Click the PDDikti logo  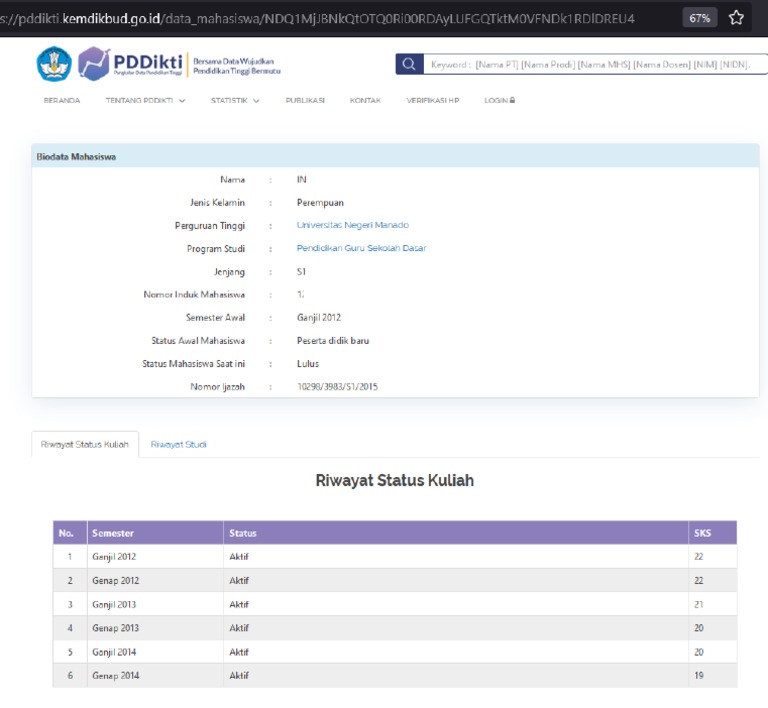click(131, 65)
